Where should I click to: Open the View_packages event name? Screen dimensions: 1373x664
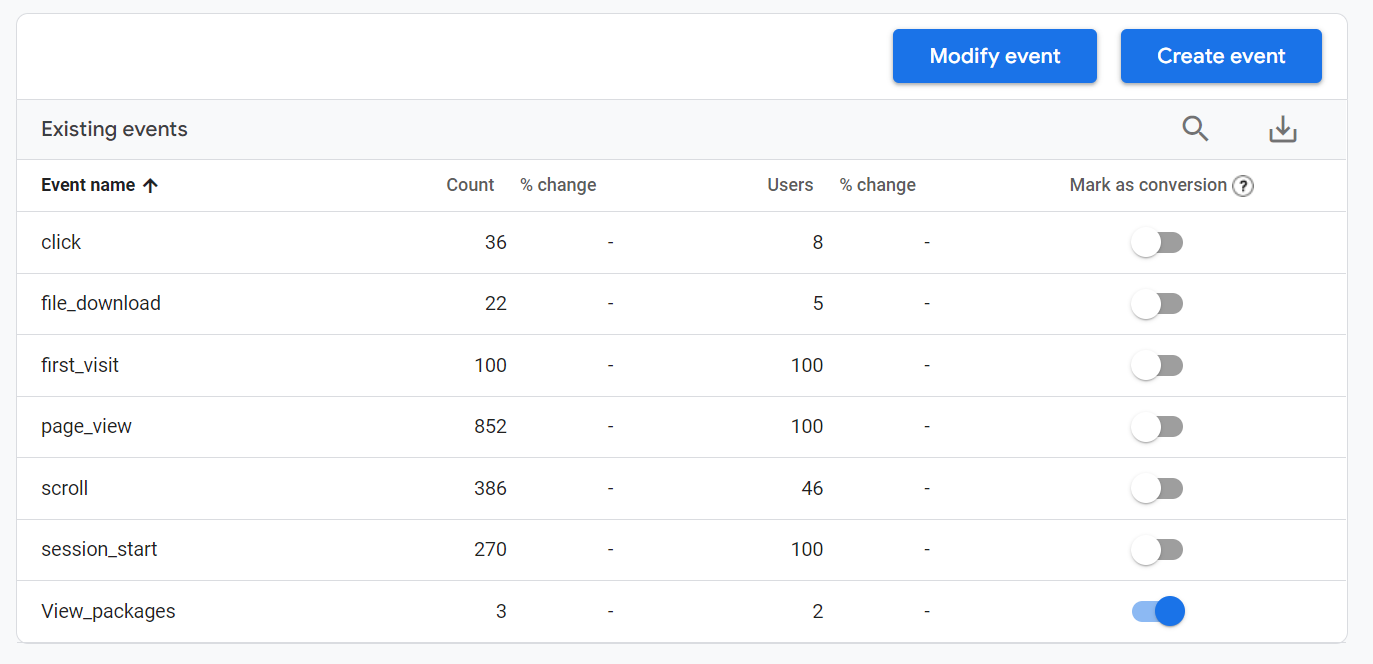pos(108,611)
